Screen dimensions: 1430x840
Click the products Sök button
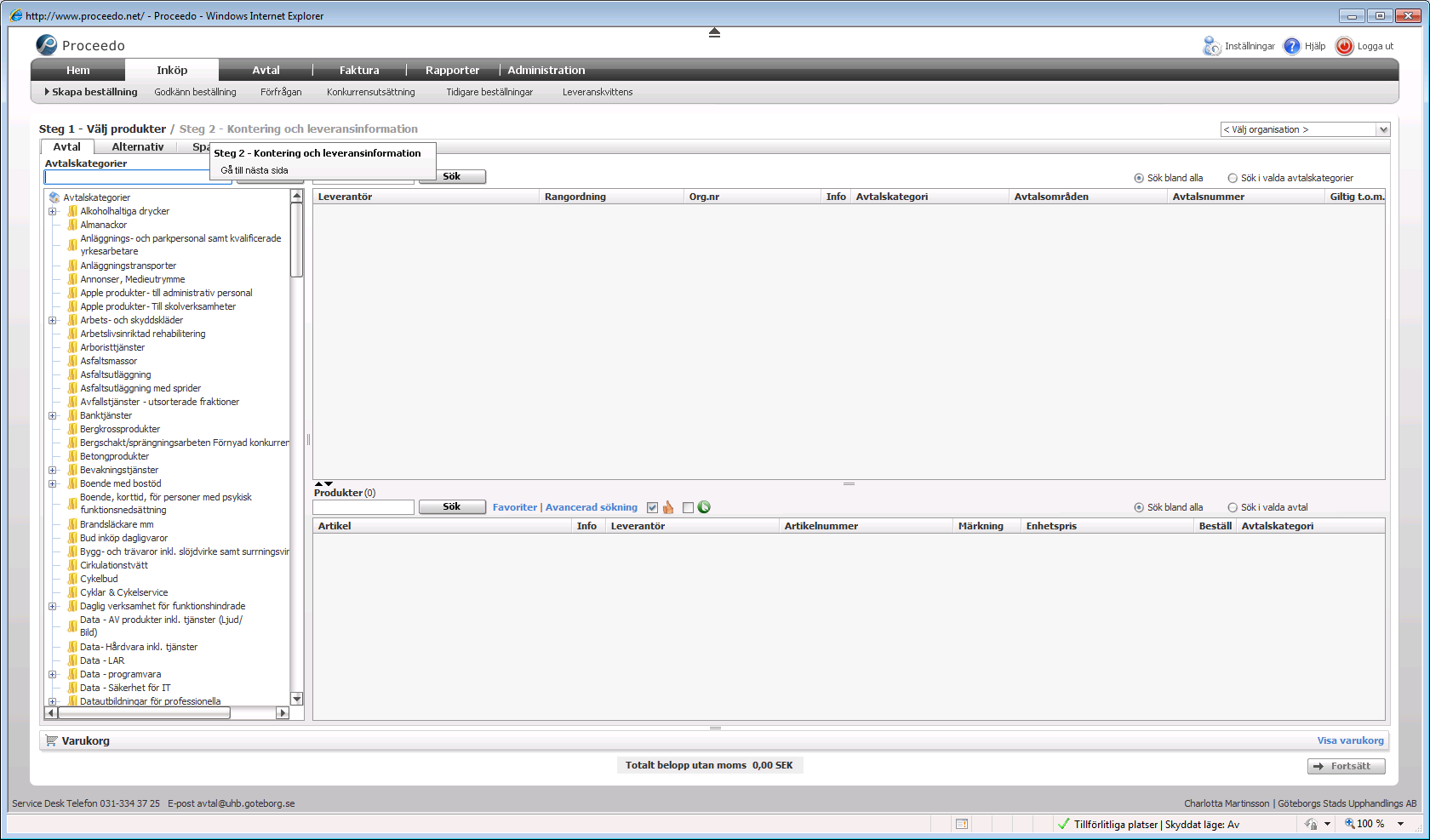point(452,506)
